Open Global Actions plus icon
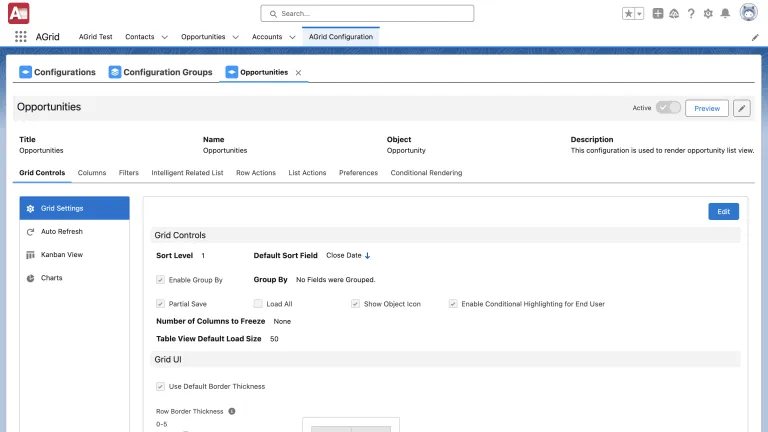The height and width of the screenshot is (432, 768). 658,14
